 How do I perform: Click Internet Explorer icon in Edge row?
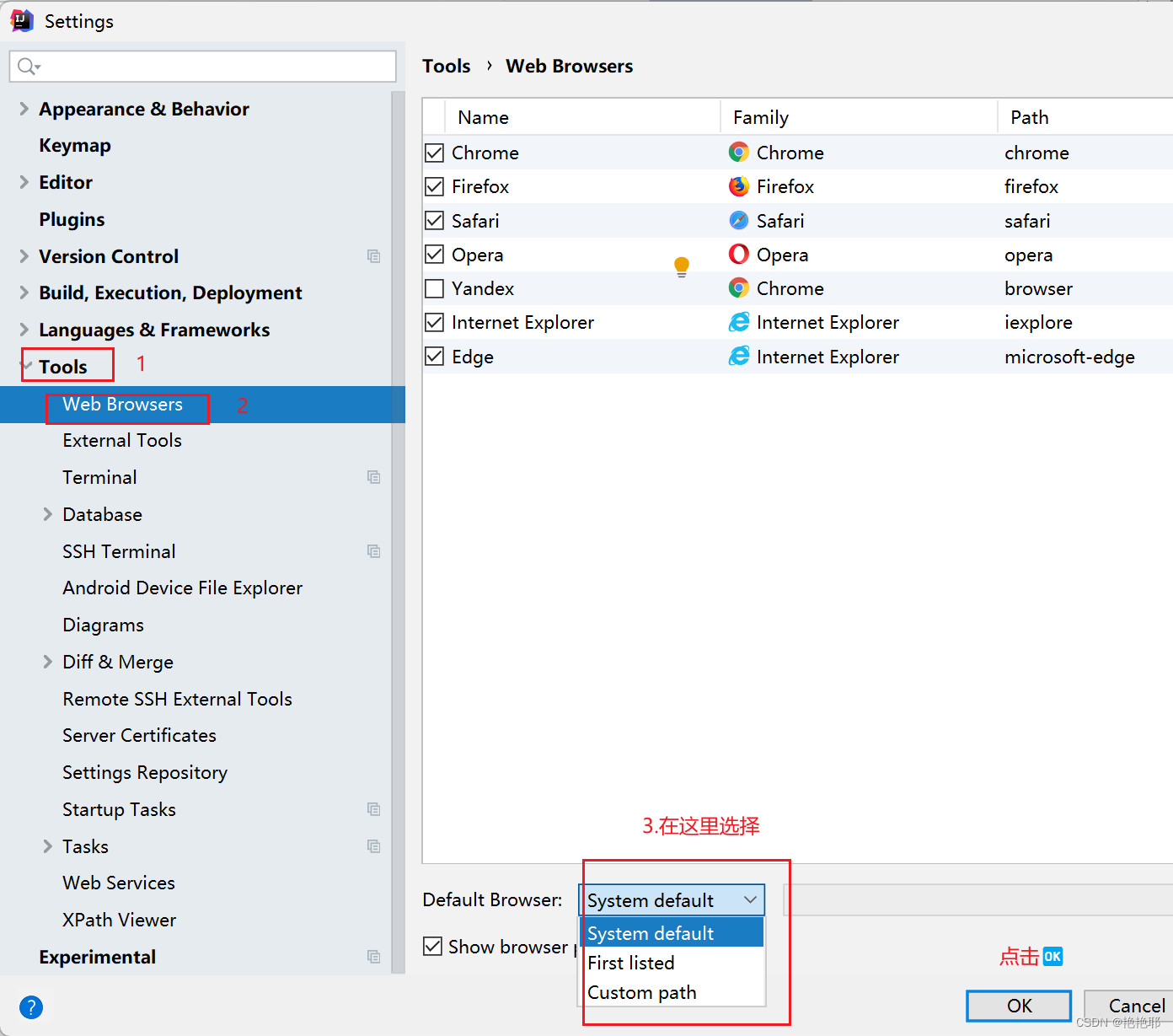(739, 357)
